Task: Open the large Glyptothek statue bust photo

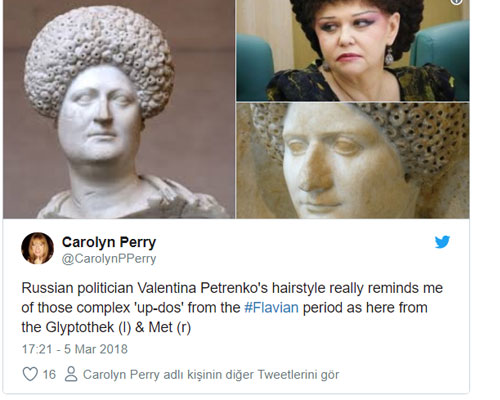Action: (119, 109)
